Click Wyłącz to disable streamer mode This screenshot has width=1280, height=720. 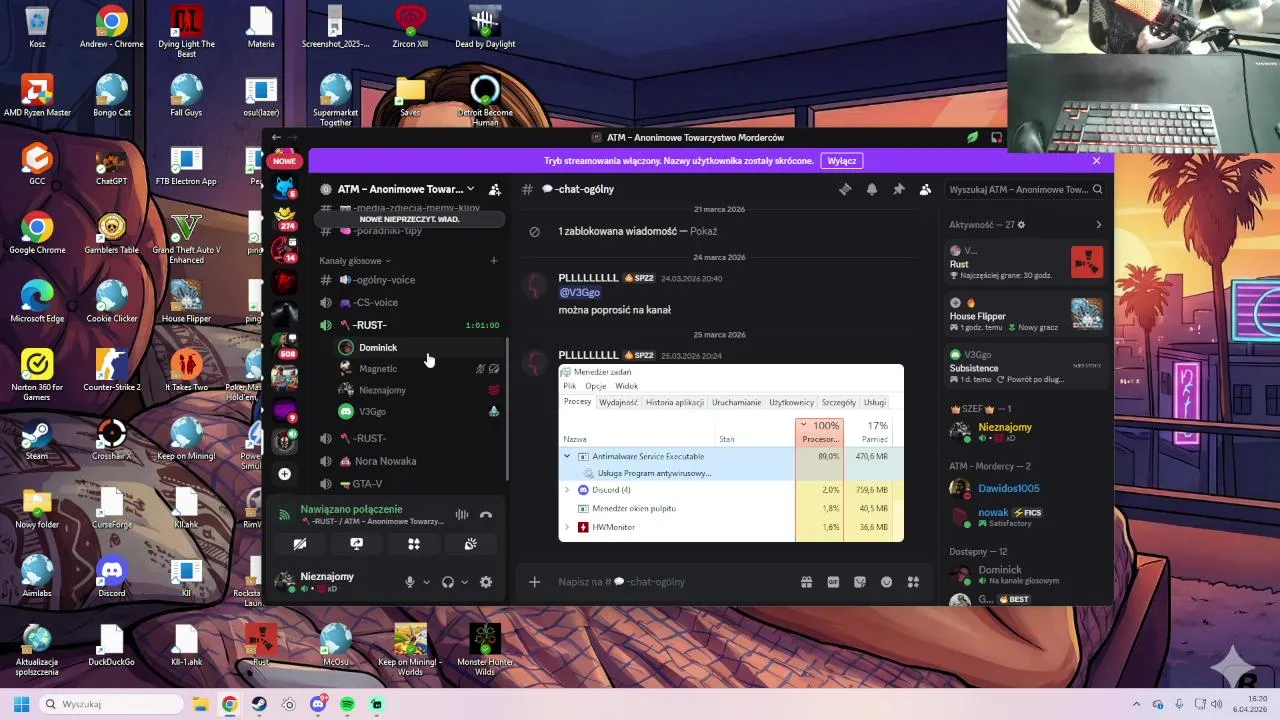tap(842, 160)
